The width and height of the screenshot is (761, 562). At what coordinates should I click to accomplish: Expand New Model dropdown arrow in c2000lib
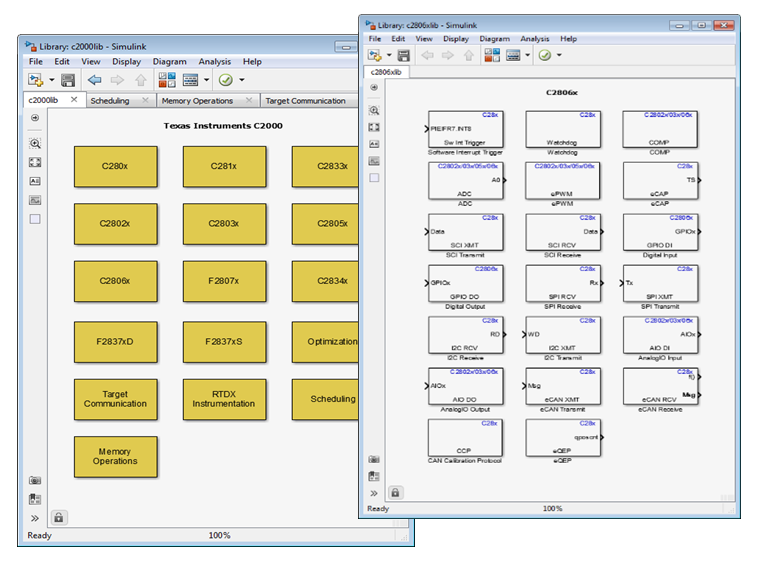(x=52, y=80)
